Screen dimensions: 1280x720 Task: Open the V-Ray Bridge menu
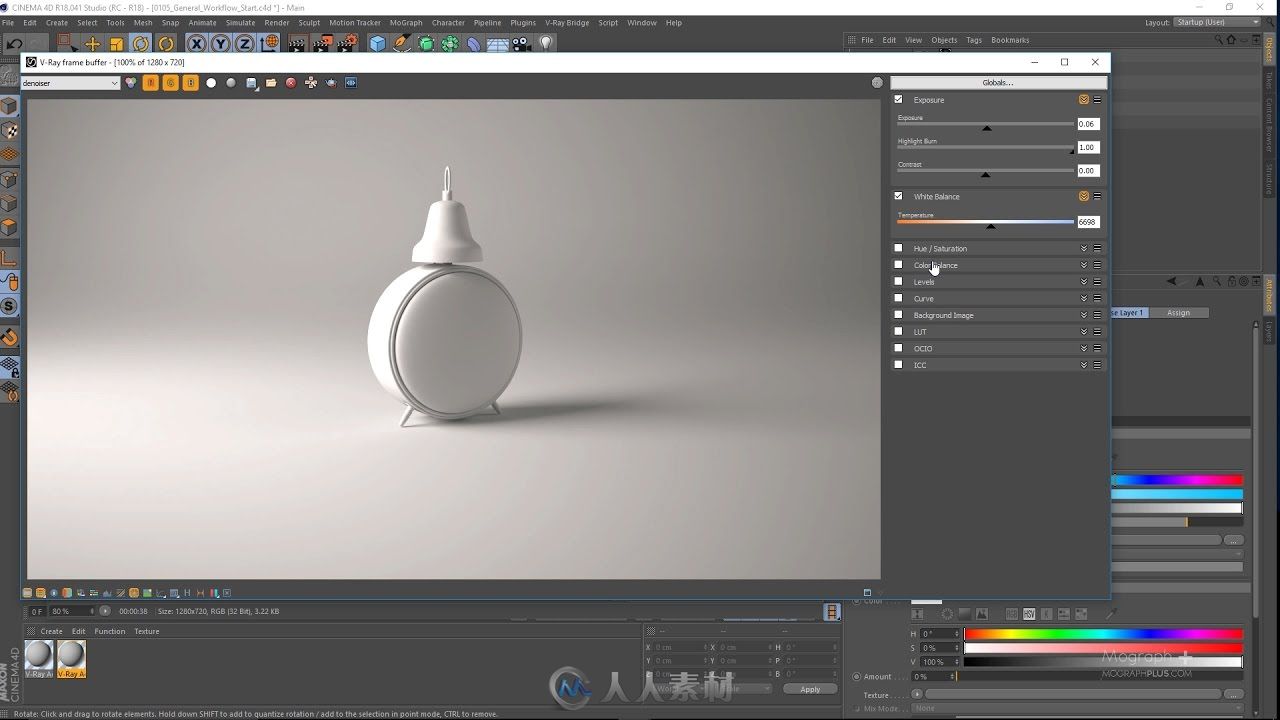tap(567, 22)
